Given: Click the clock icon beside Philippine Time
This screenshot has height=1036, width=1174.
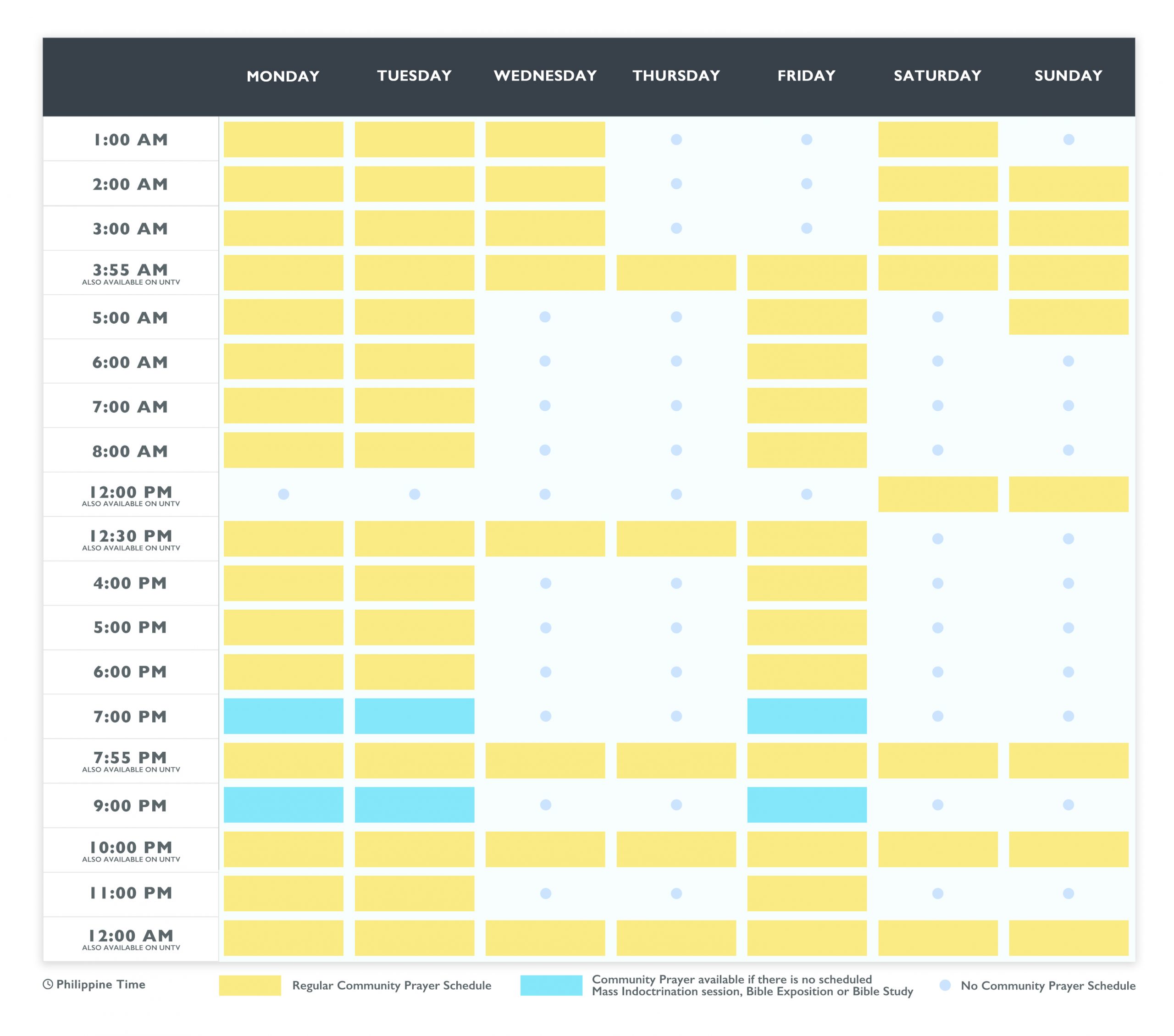Looking at the screenshot, I should tap(48, 984).
